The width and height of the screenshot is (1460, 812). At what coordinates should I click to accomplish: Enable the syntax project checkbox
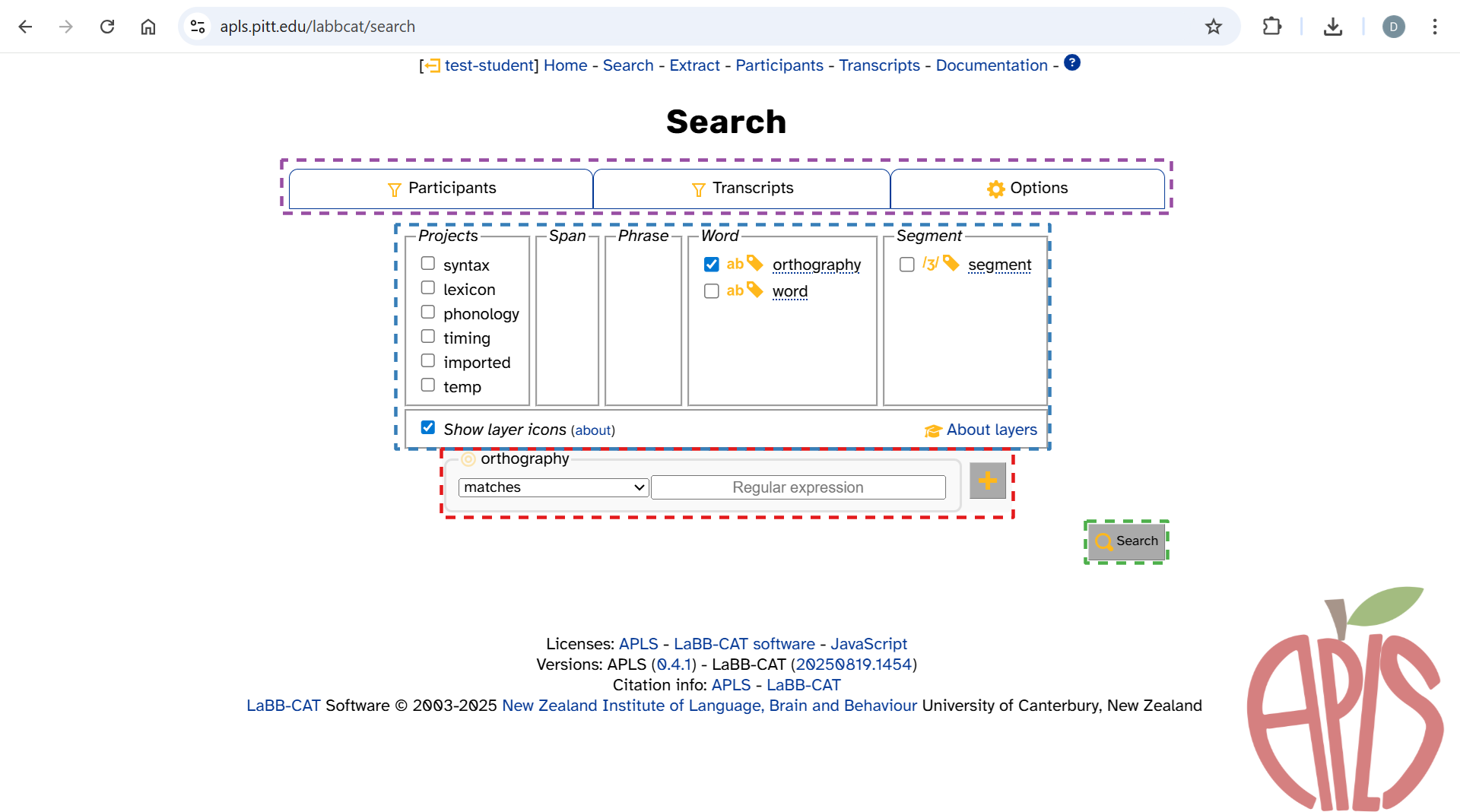(428, 263)
